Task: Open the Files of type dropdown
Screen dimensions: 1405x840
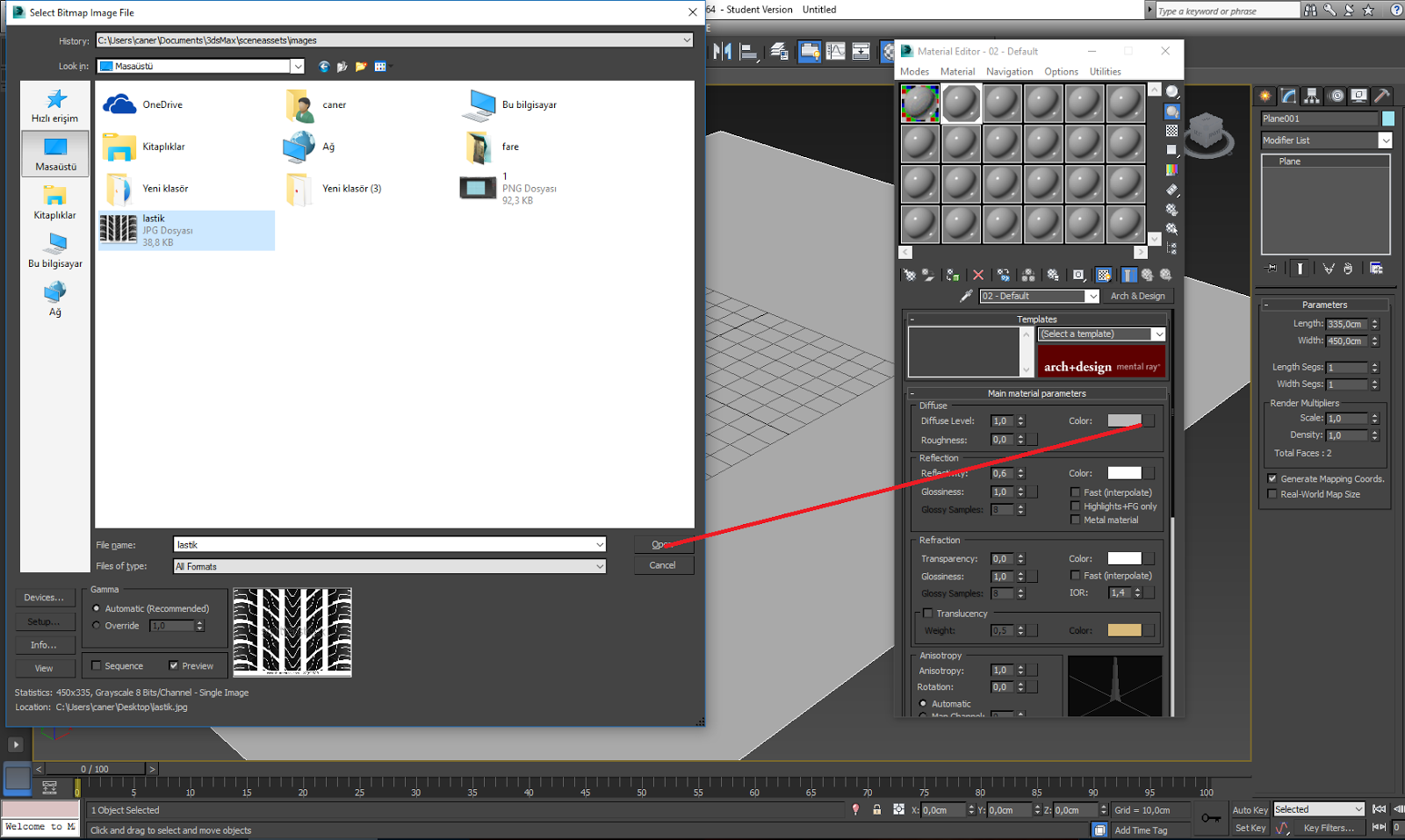Action: [x=600, y=567]
